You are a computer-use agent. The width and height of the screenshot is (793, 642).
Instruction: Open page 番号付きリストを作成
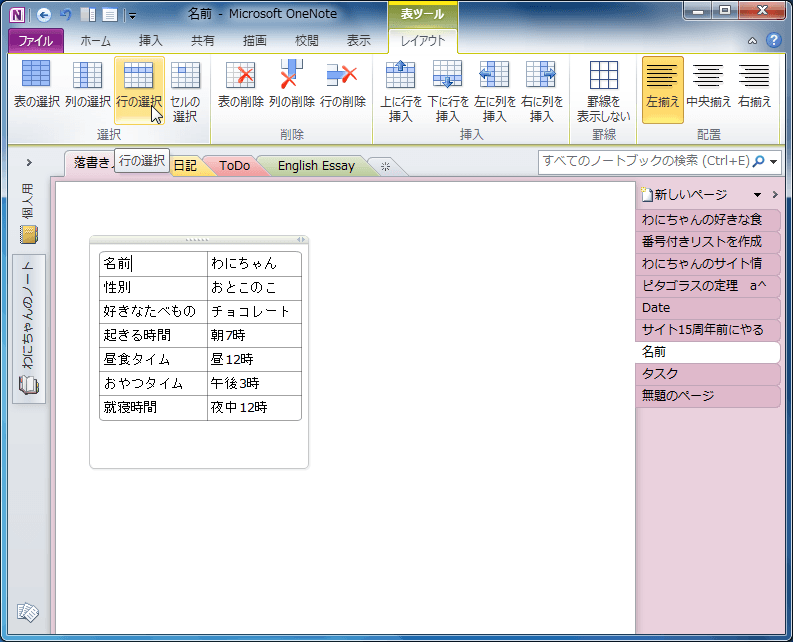708,242
